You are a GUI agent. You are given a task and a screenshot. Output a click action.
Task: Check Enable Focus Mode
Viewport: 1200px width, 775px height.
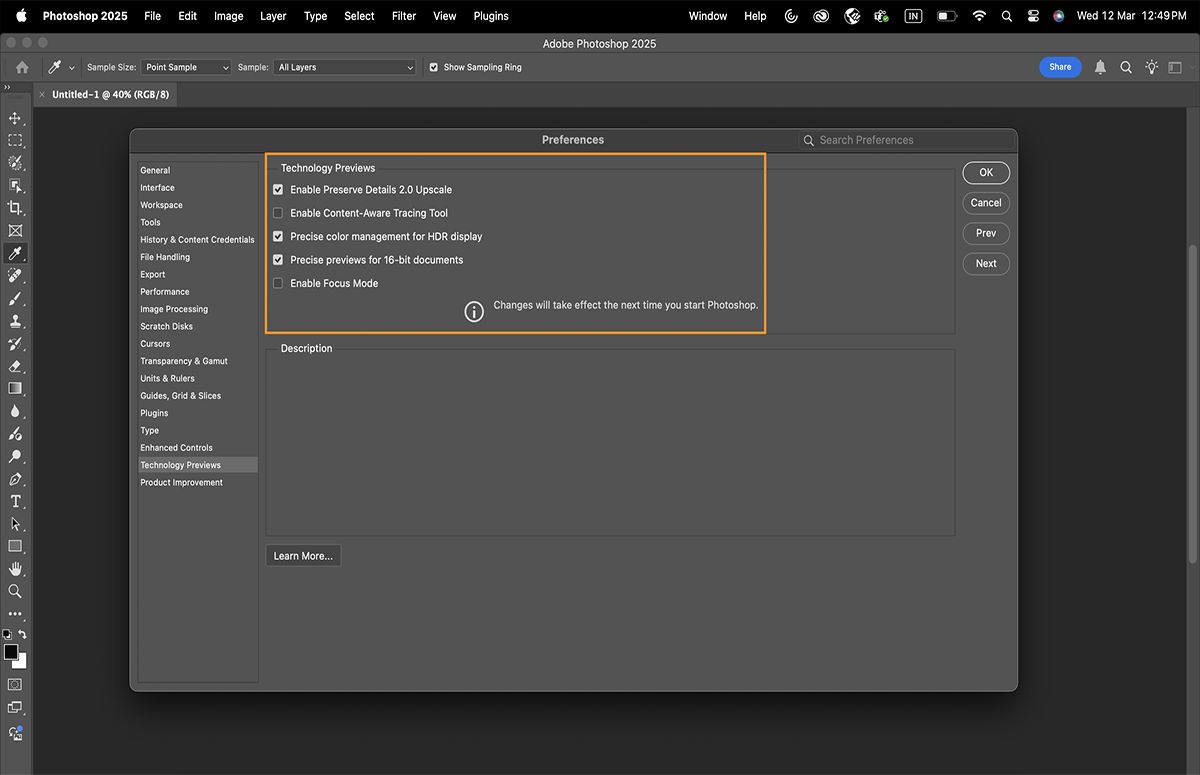pos(278,283)
